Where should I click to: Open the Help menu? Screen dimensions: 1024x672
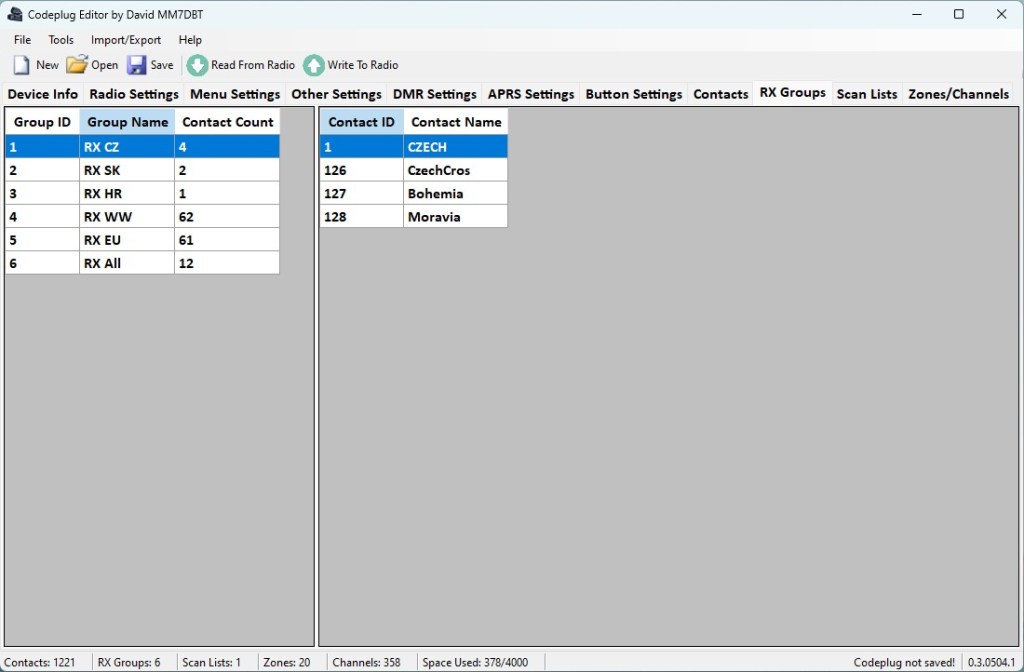click(190, 40)
